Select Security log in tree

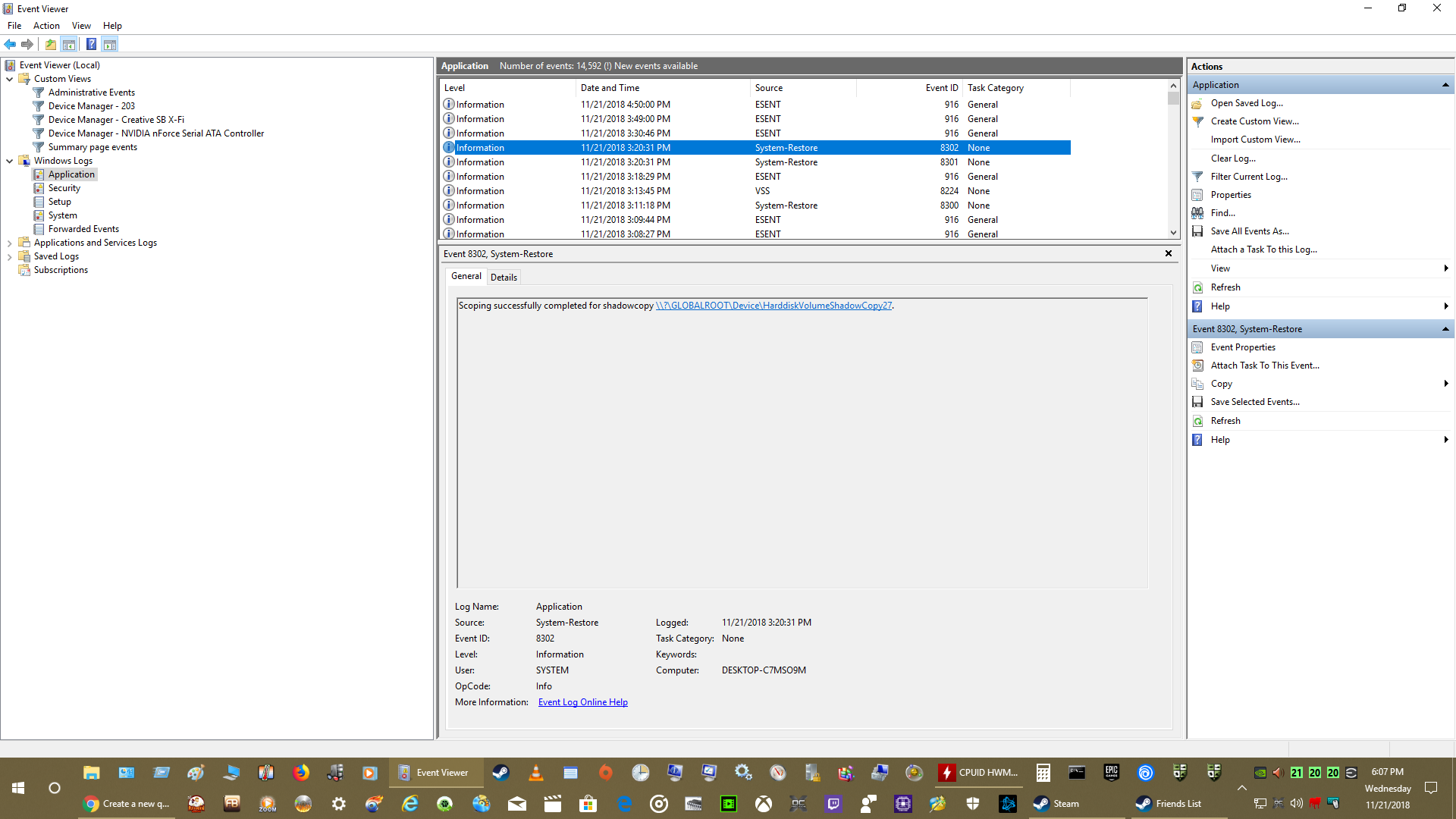64,188
